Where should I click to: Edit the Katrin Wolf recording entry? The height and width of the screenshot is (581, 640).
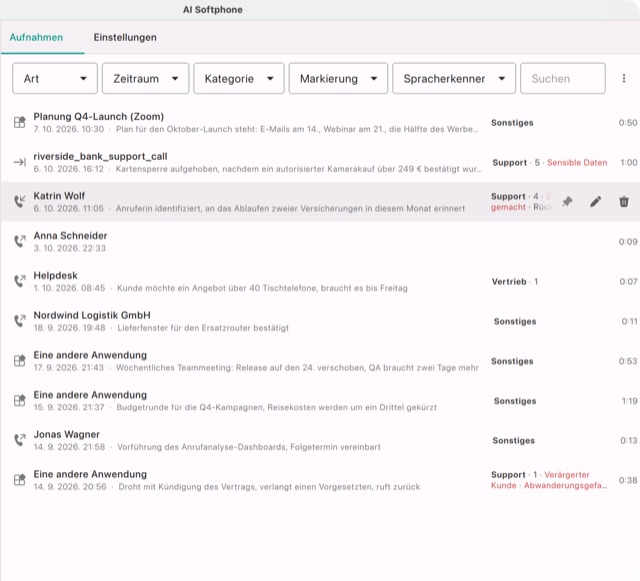pos(596,202)
